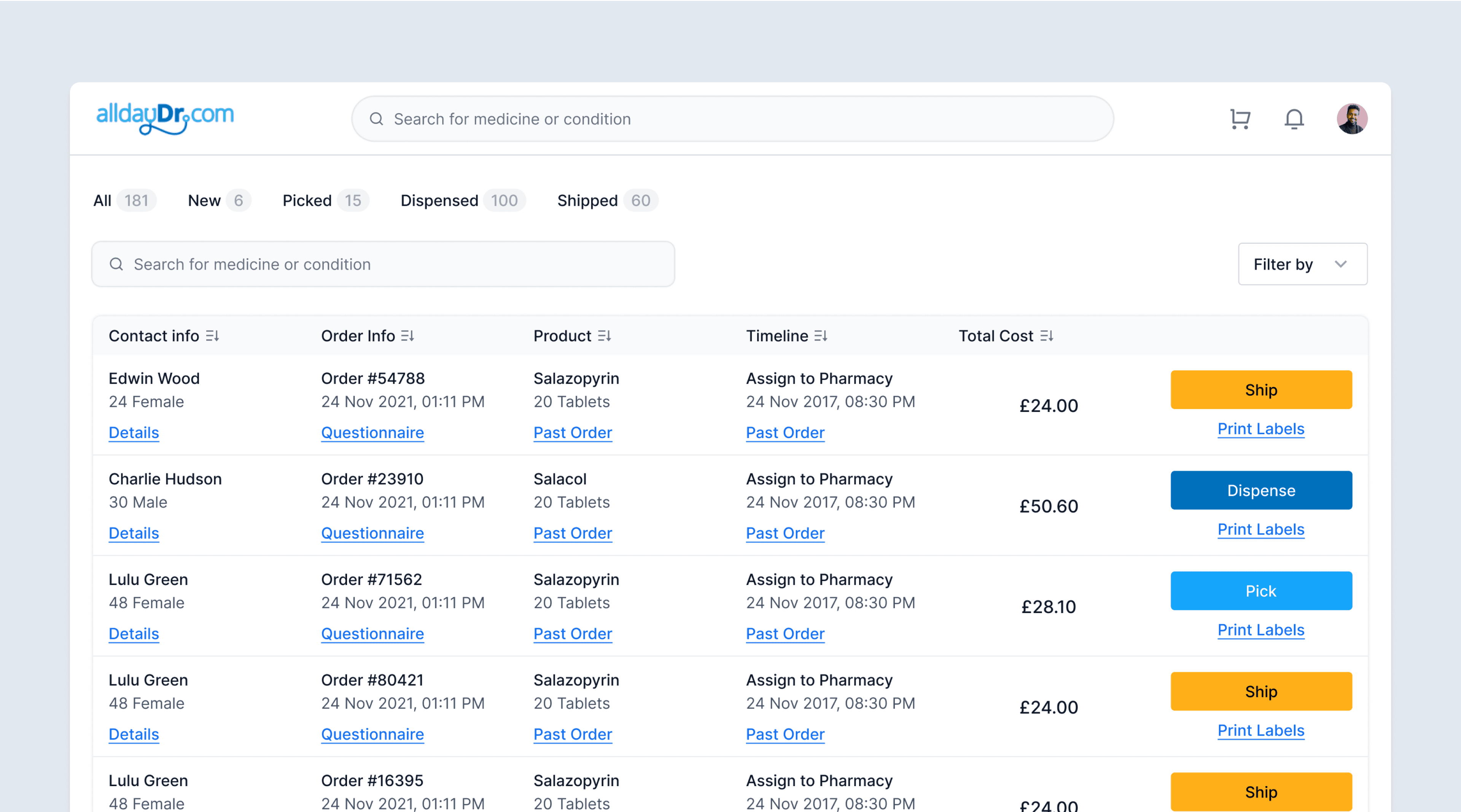1461x812 pixels.
Task: Pick order #71562 for Lulu Green
Action: click(1261, 591)
